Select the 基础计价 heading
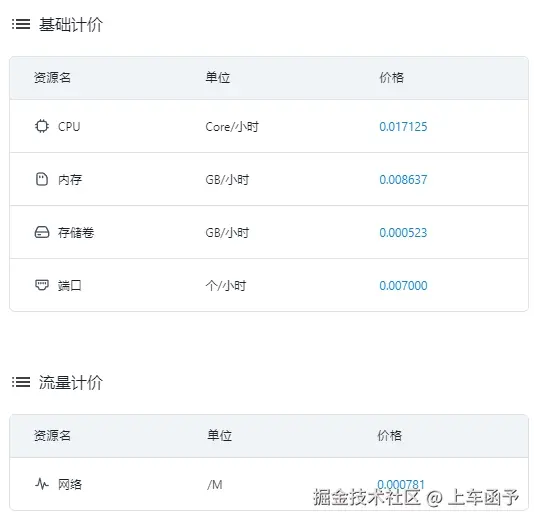Image resolution: width=534 pixels, height=522 pixels. (x=70, y=25)
